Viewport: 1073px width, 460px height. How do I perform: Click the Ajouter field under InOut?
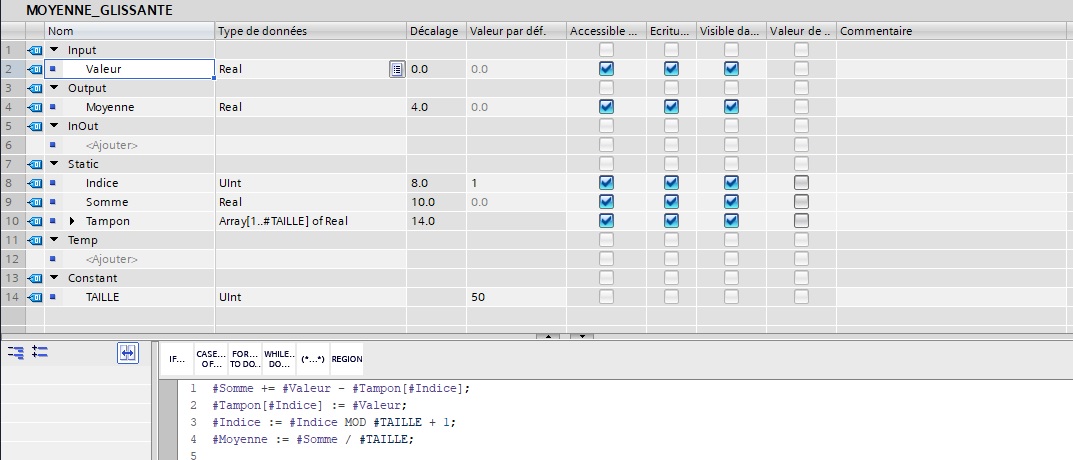(111, 145)
